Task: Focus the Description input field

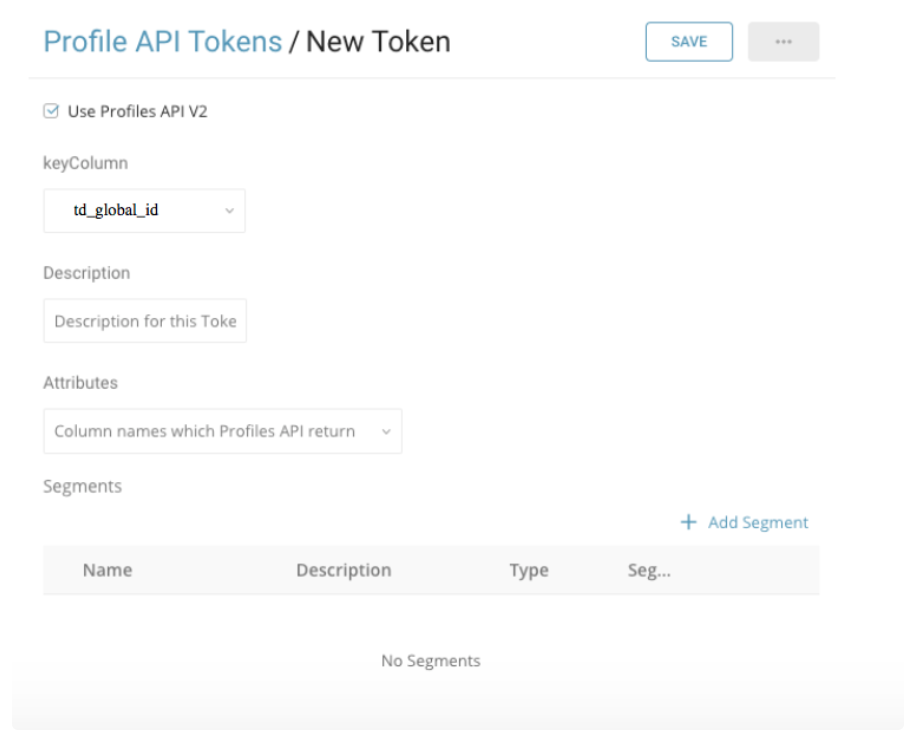Action: coord(145,321)
